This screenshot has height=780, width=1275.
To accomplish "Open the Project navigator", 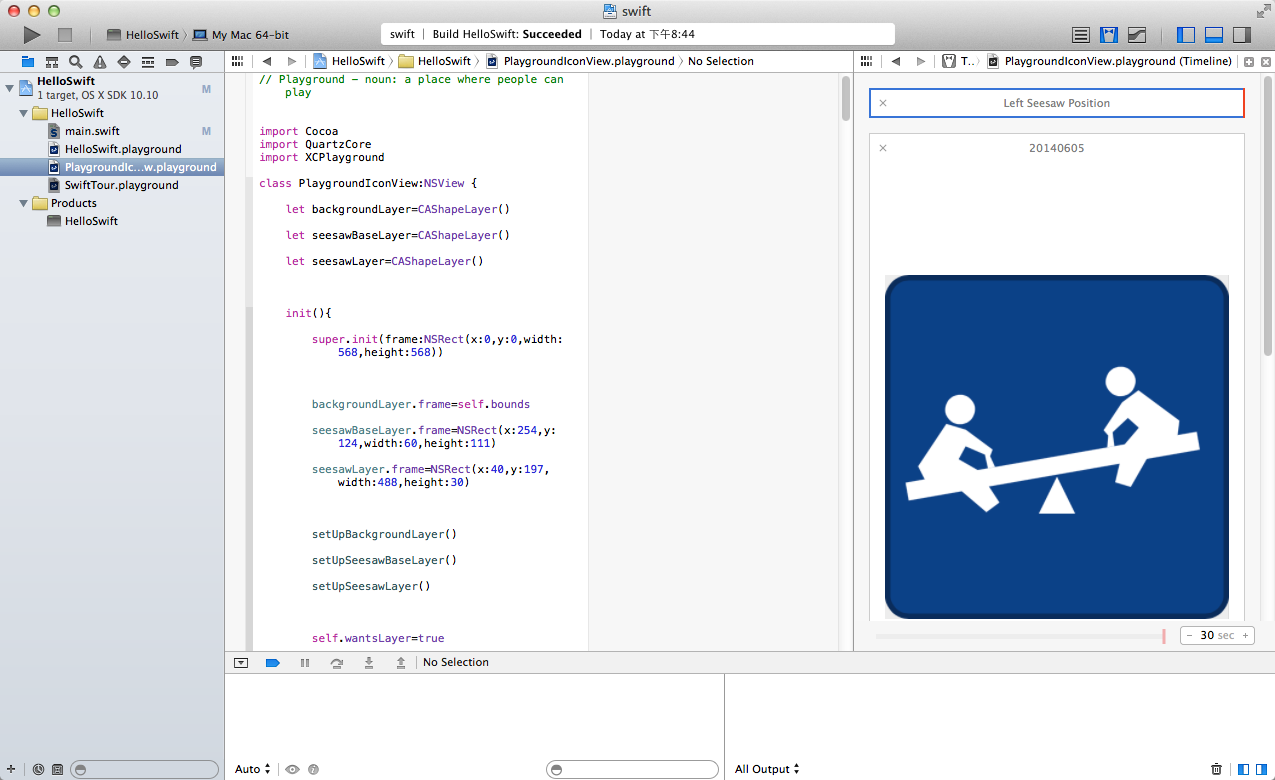I will [x=28, y=61].
